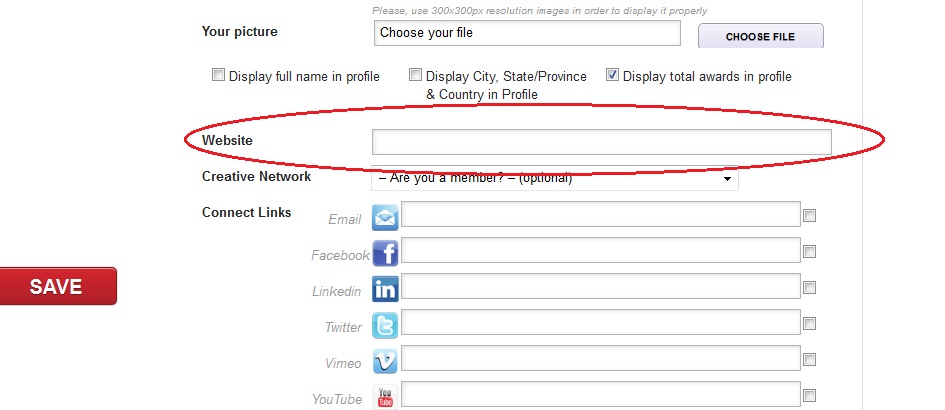Tick the checkbox beside Email field
Viewport: 945px width, 410px height.
point(809,215)
